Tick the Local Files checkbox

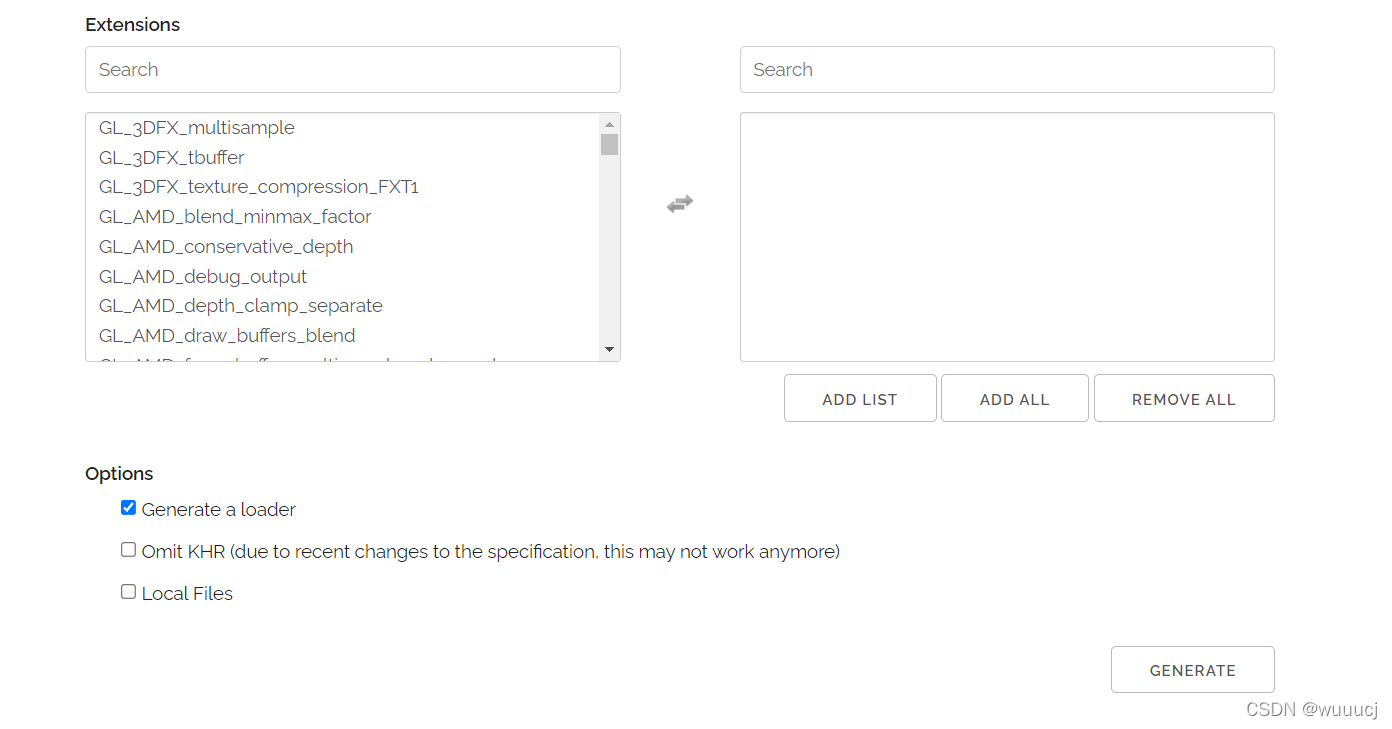point(128,592)
